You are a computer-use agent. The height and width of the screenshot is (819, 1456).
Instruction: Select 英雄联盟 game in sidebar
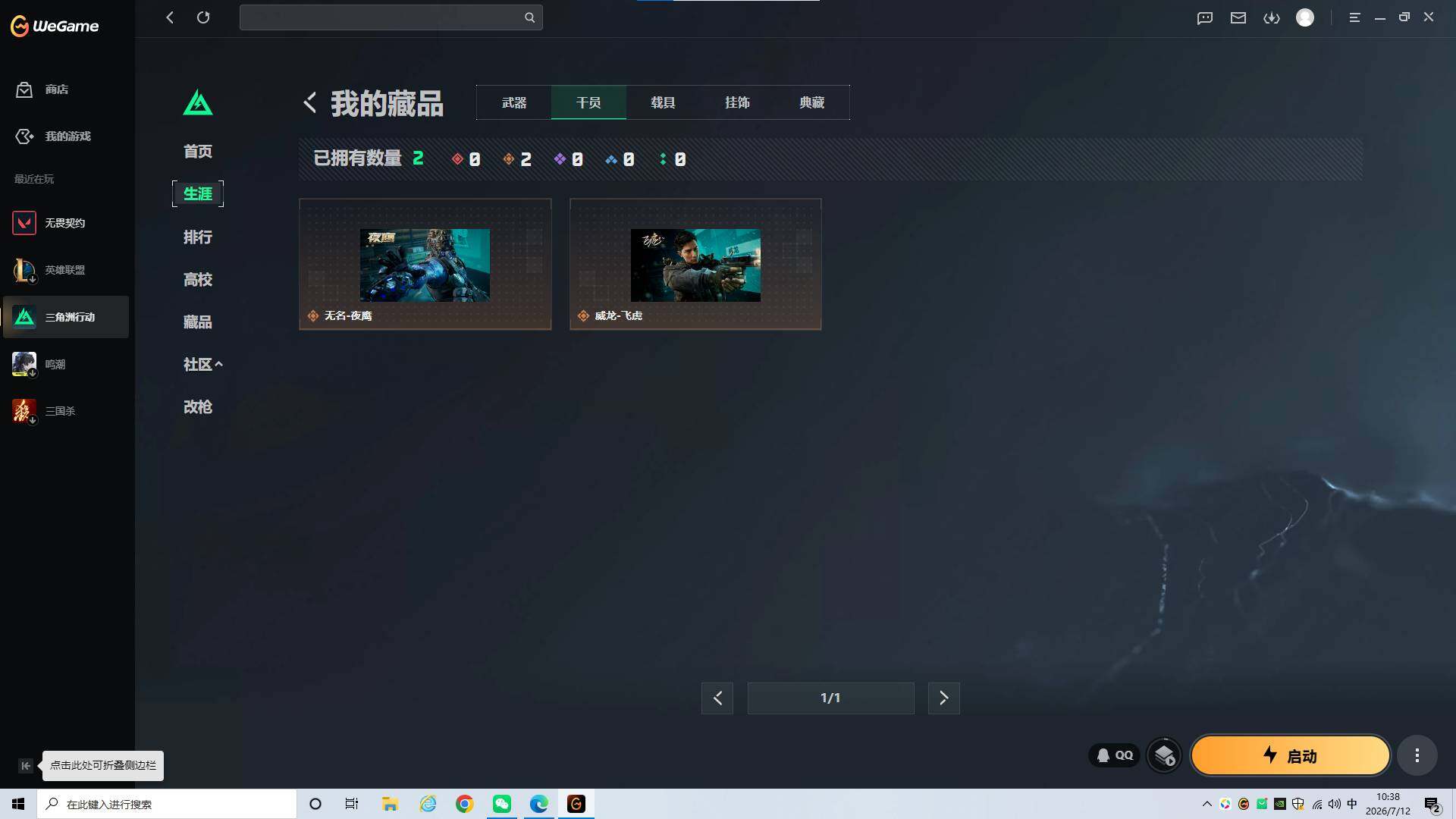pos(65,270)
